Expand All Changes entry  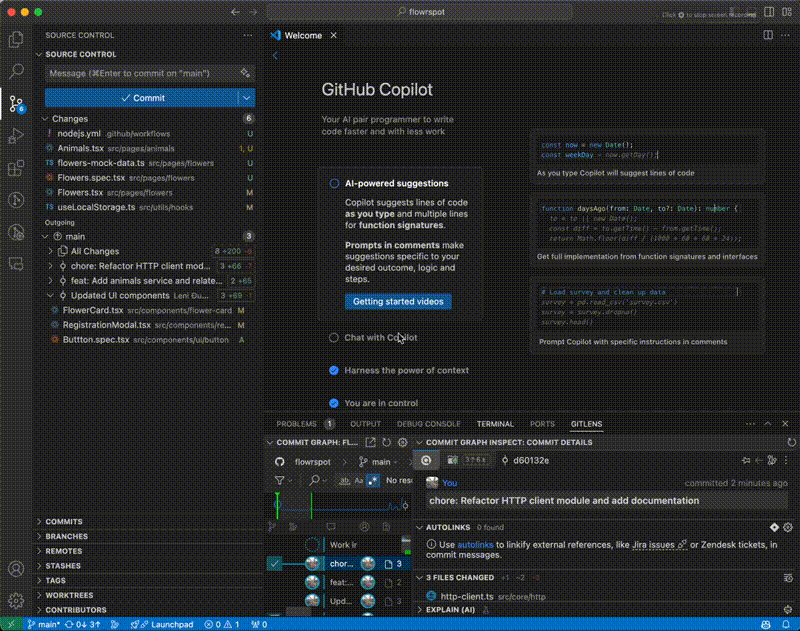coord(50,251)
